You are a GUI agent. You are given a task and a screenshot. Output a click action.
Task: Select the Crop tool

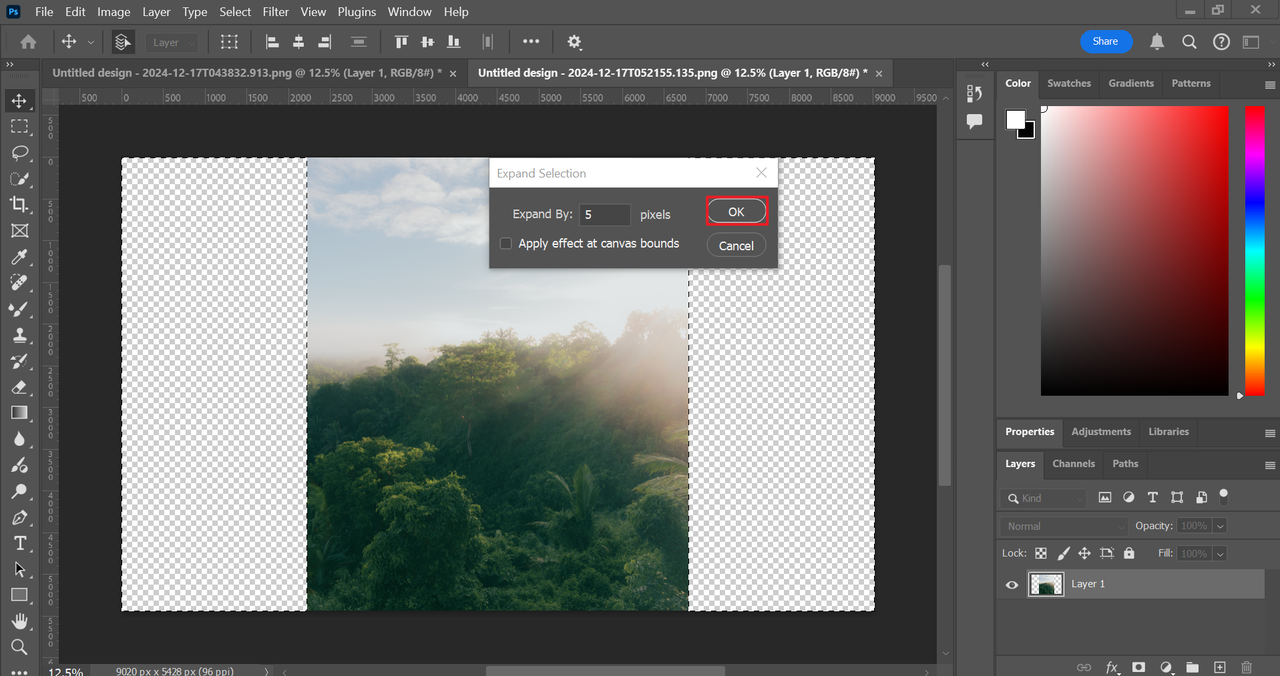(x=19, y=205)
